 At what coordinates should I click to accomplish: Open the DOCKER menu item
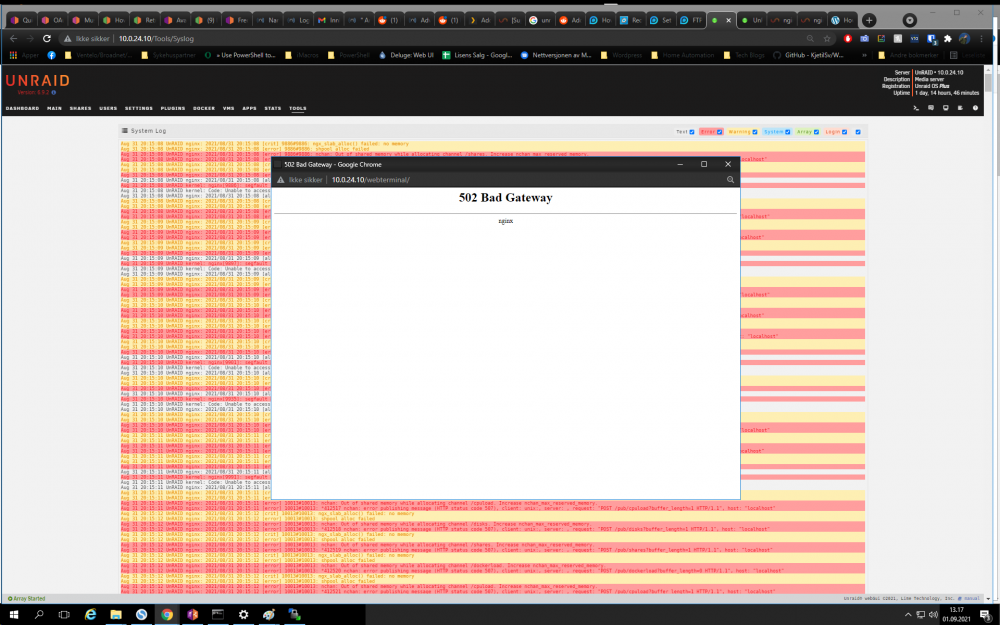click(x=204, y=108)
